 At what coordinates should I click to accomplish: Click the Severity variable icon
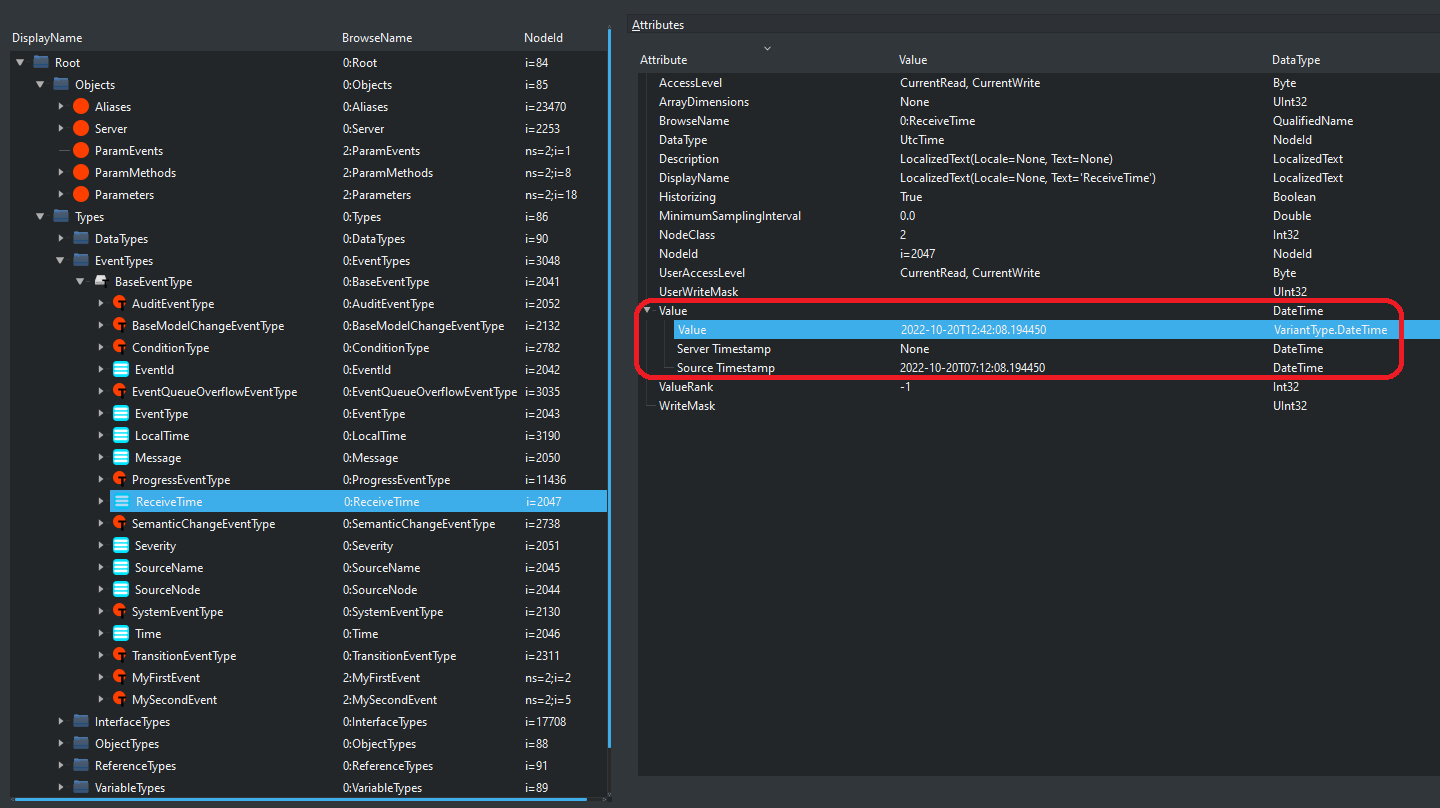121,546
